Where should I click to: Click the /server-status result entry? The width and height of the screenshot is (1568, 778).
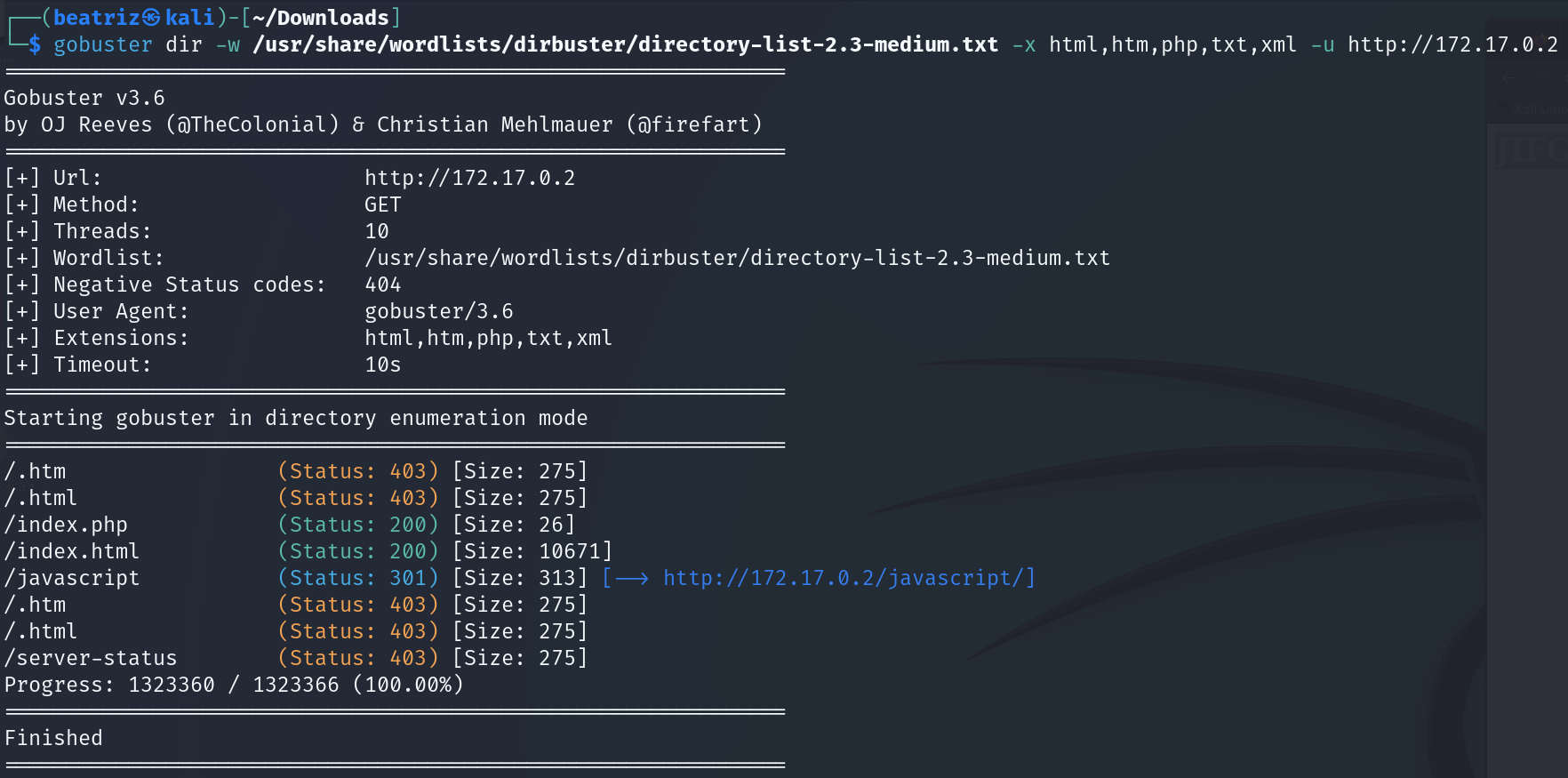(x=91, y=658)
